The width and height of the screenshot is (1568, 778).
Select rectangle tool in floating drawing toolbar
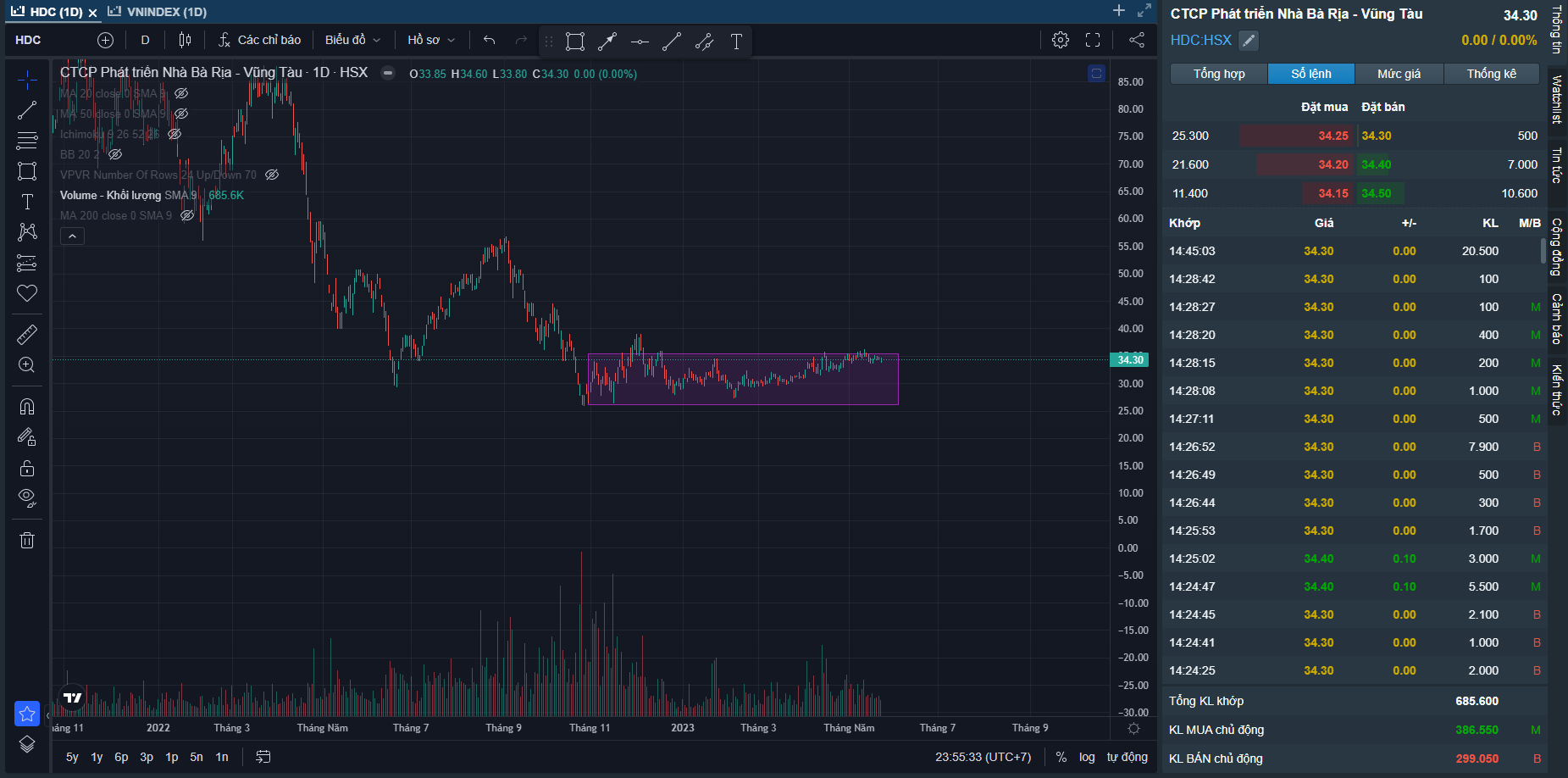[575, 41]
